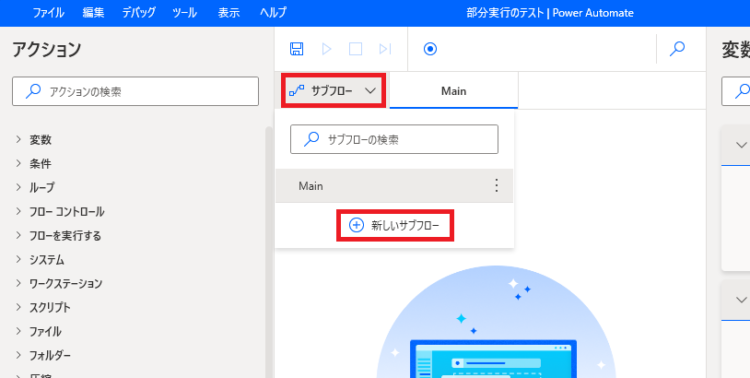
Task: Collapse the upper variables panel section chevron
Action: tap(741, 145)
